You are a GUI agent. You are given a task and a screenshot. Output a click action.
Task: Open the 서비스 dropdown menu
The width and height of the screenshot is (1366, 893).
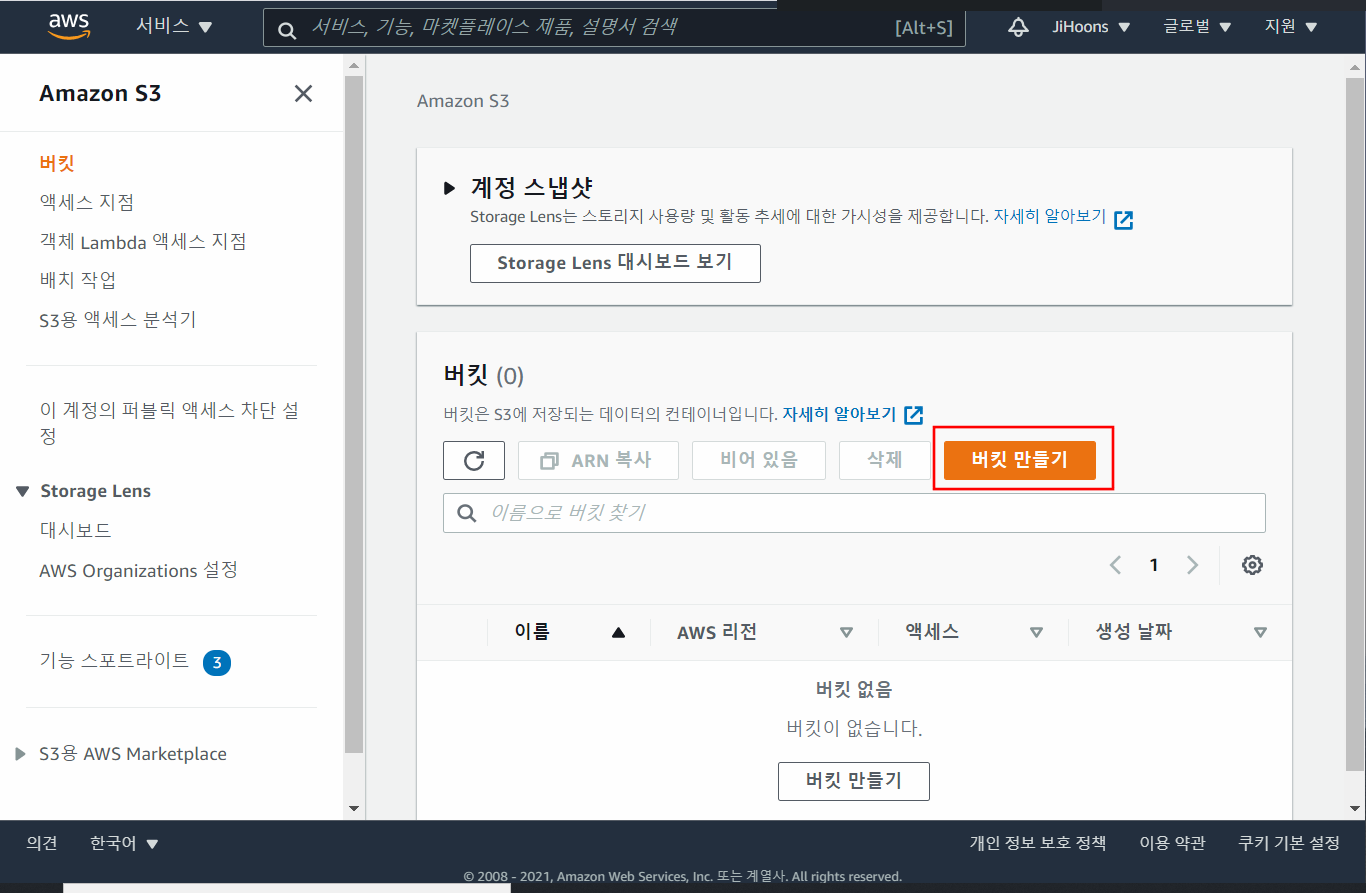pyautogui.click(x=174, y=27)
